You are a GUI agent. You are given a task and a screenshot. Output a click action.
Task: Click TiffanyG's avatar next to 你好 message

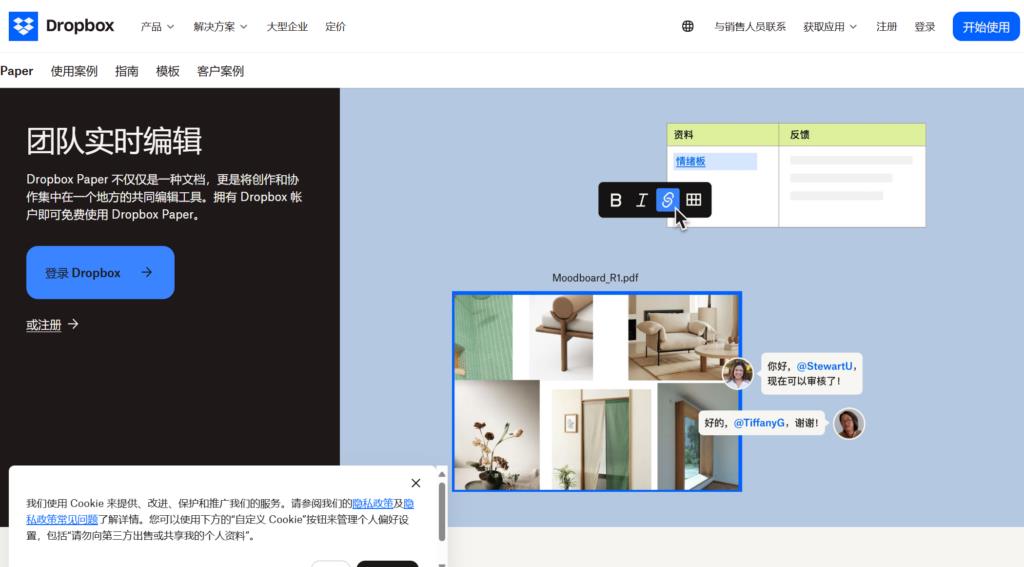pyautogui.click(x=738, y=374)
